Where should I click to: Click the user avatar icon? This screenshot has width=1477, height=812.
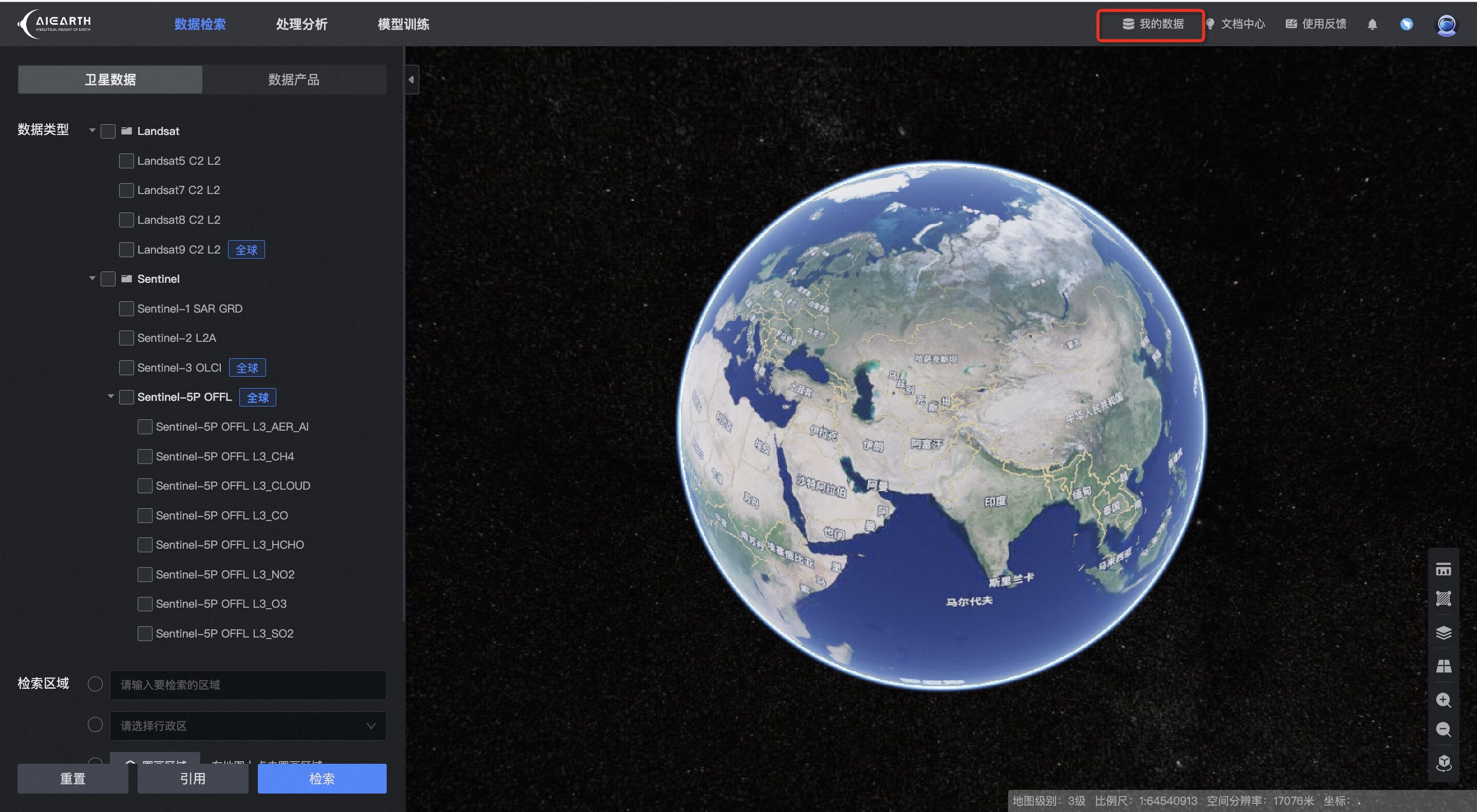click(1446, 24)
